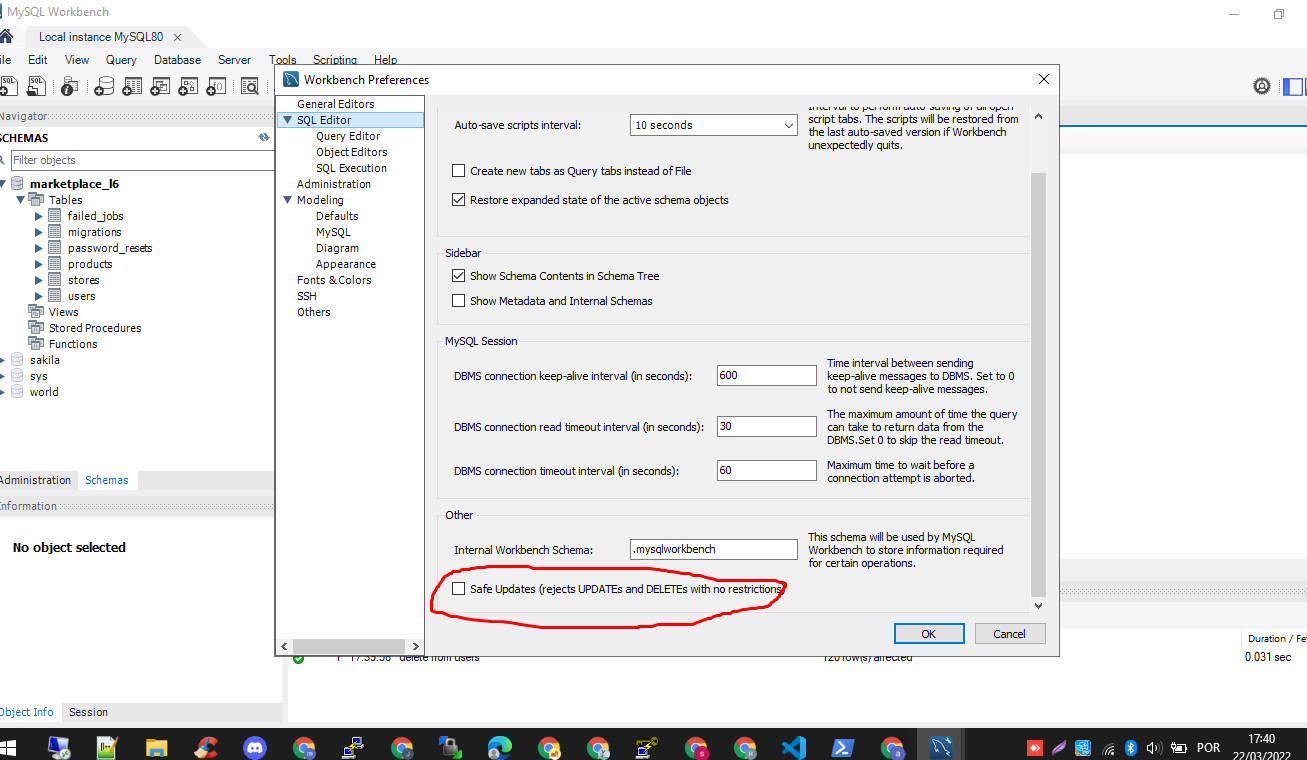The height and width of the screenshot is (760, 1307).
Task: Click the volume tray icon
Action: pyautogui.click(x=1154, y=747)
